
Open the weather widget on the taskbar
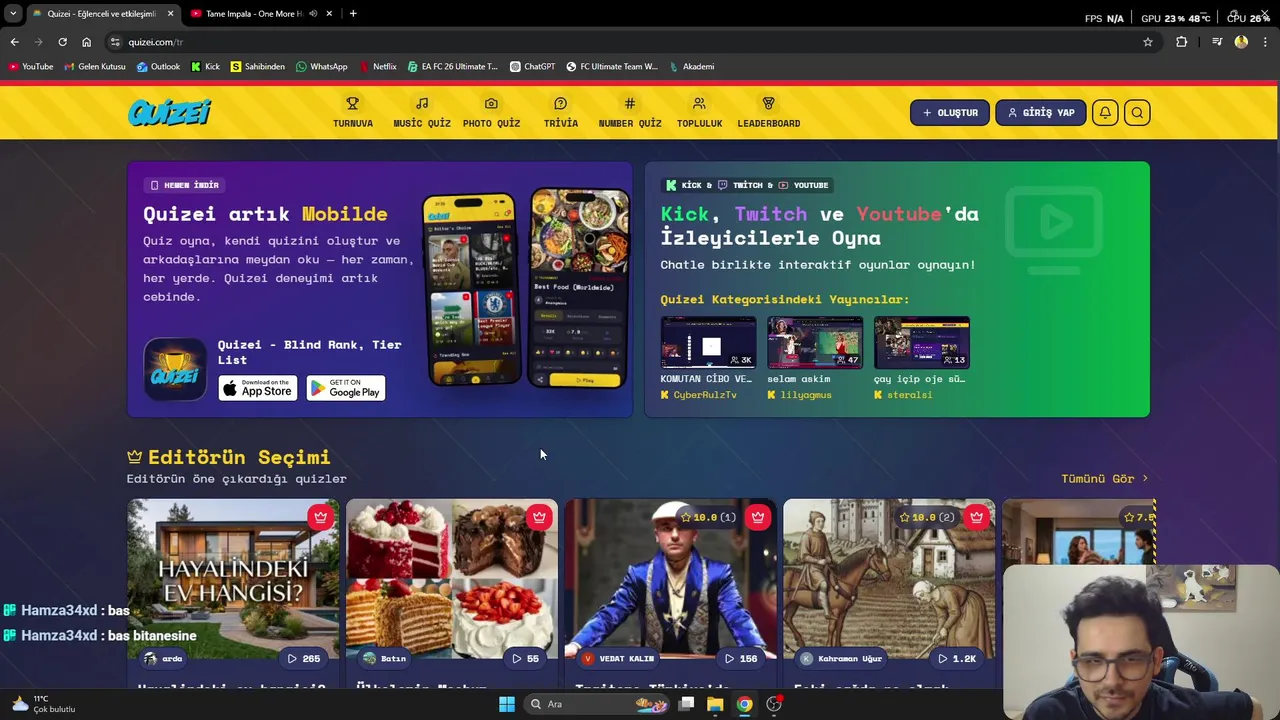click(x=42, y=704)
